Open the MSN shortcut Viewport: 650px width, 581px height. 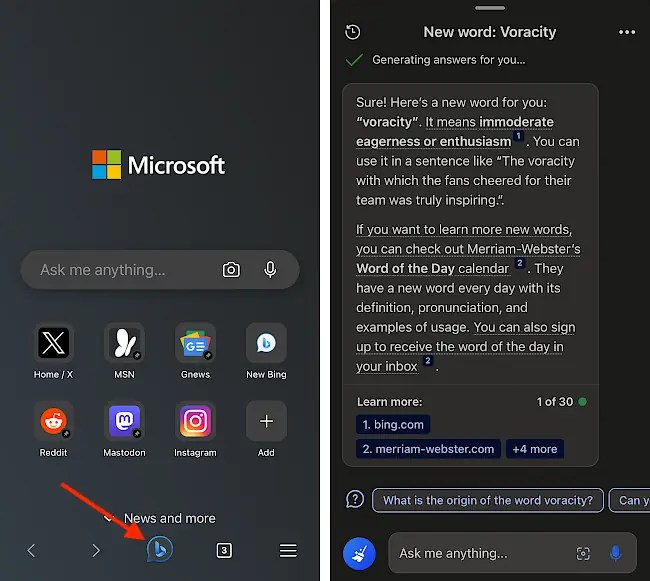(124, 343)
